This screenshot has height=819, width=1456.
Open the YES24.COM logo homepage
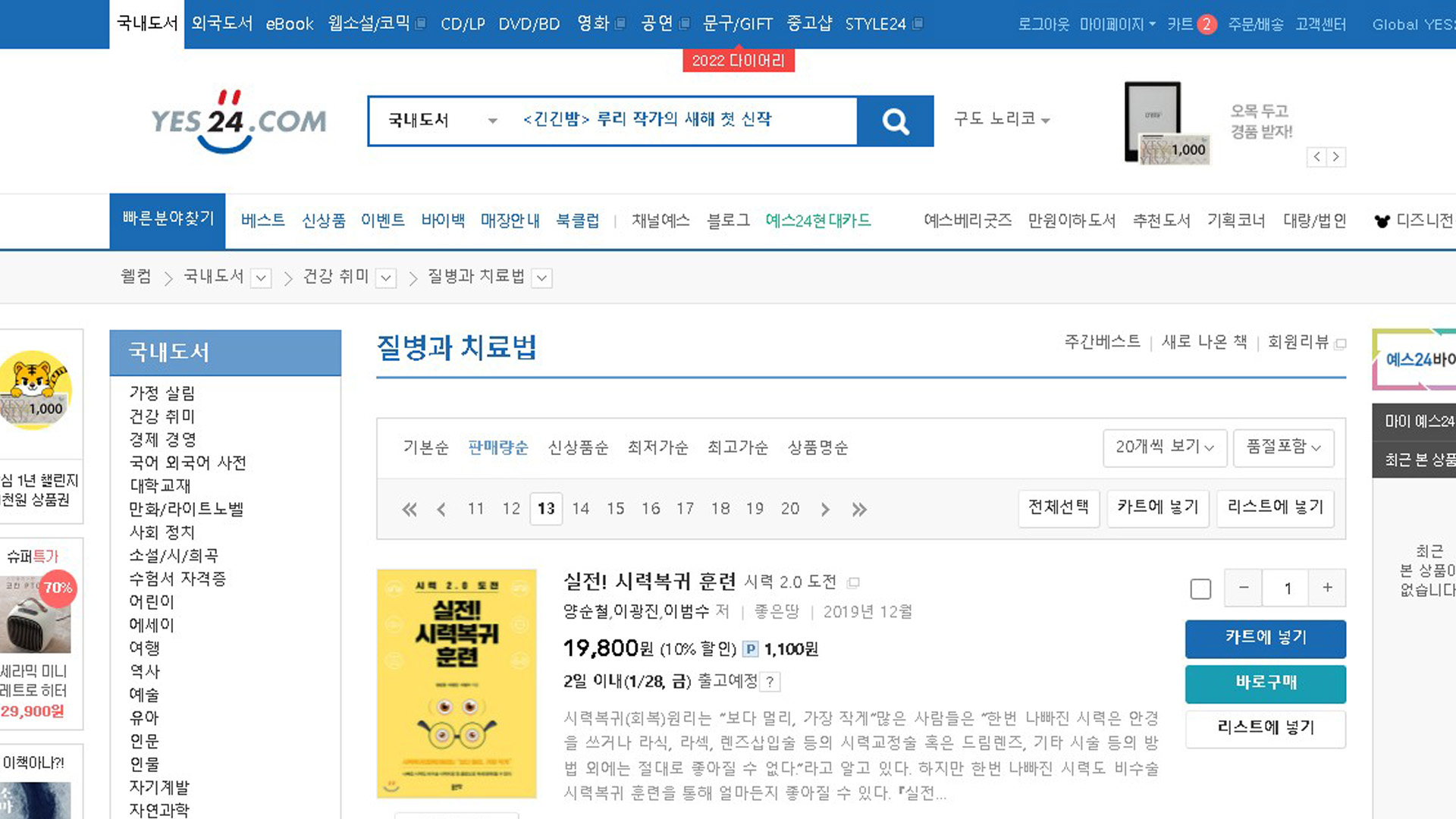(238, 121)
